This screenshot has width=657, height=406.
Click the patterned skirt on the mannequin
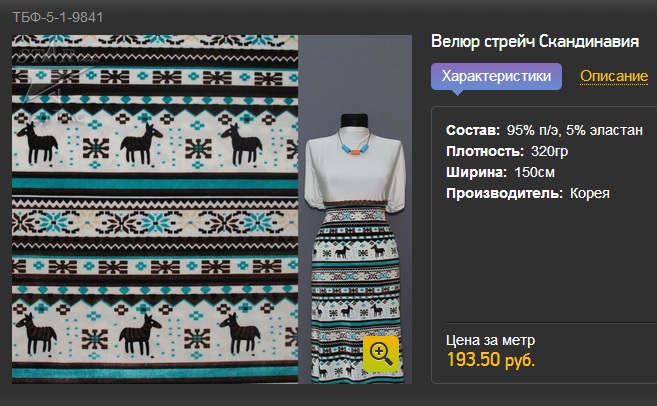[x=356, y=292]
